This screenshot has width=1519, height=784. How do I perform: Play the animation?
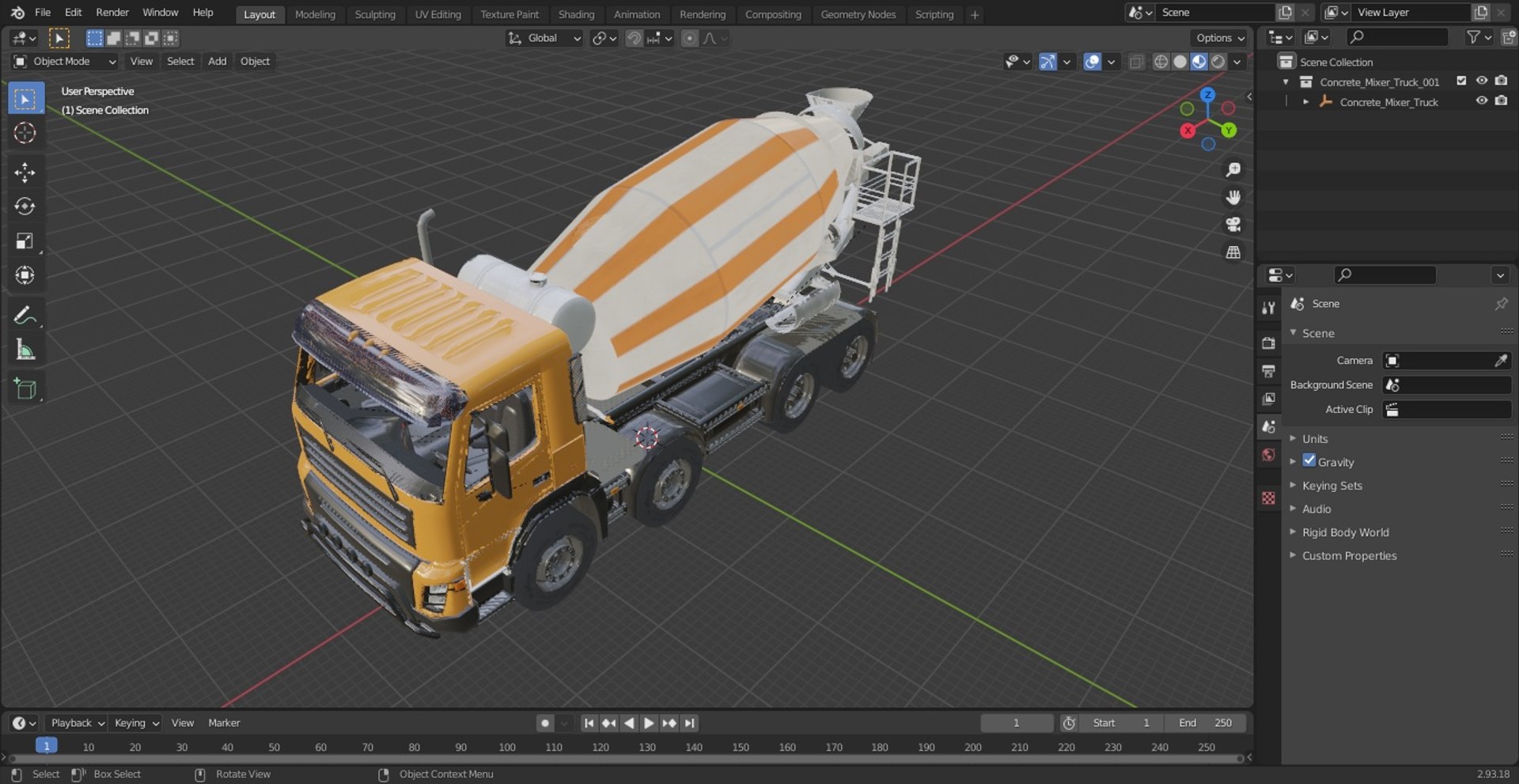click(649, 723)
